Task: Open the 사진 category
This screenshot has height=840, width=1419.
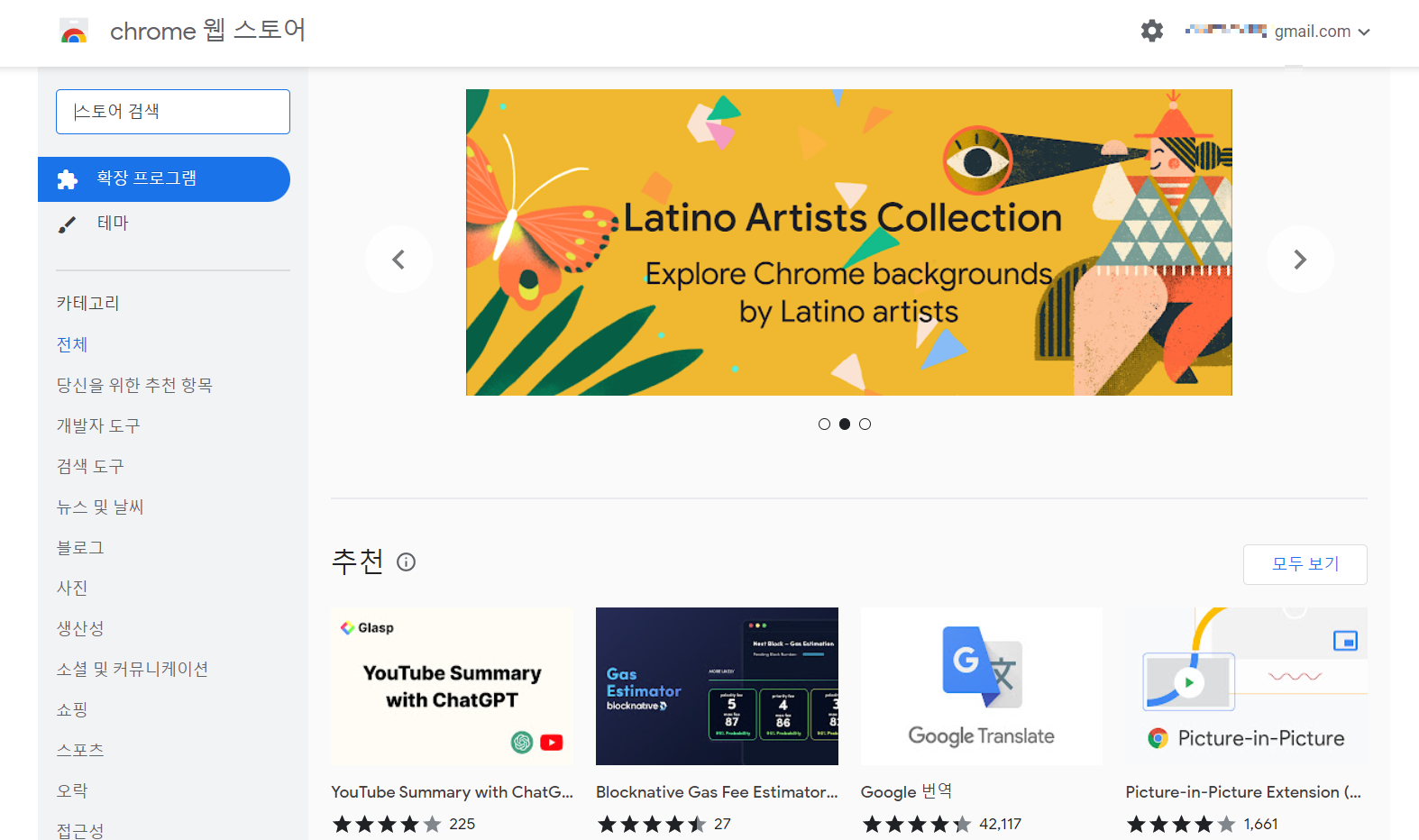Action: coord(72,588)
